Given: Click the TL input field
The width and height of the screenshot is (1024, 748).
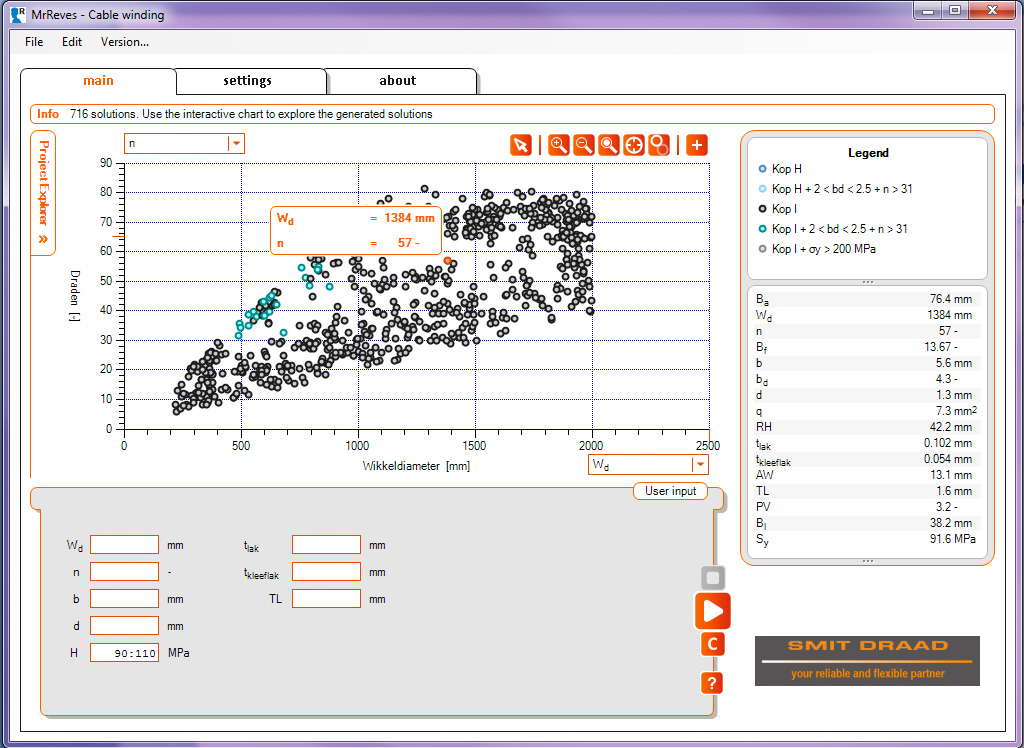Looking at the screenshot, I should (327, 598).
